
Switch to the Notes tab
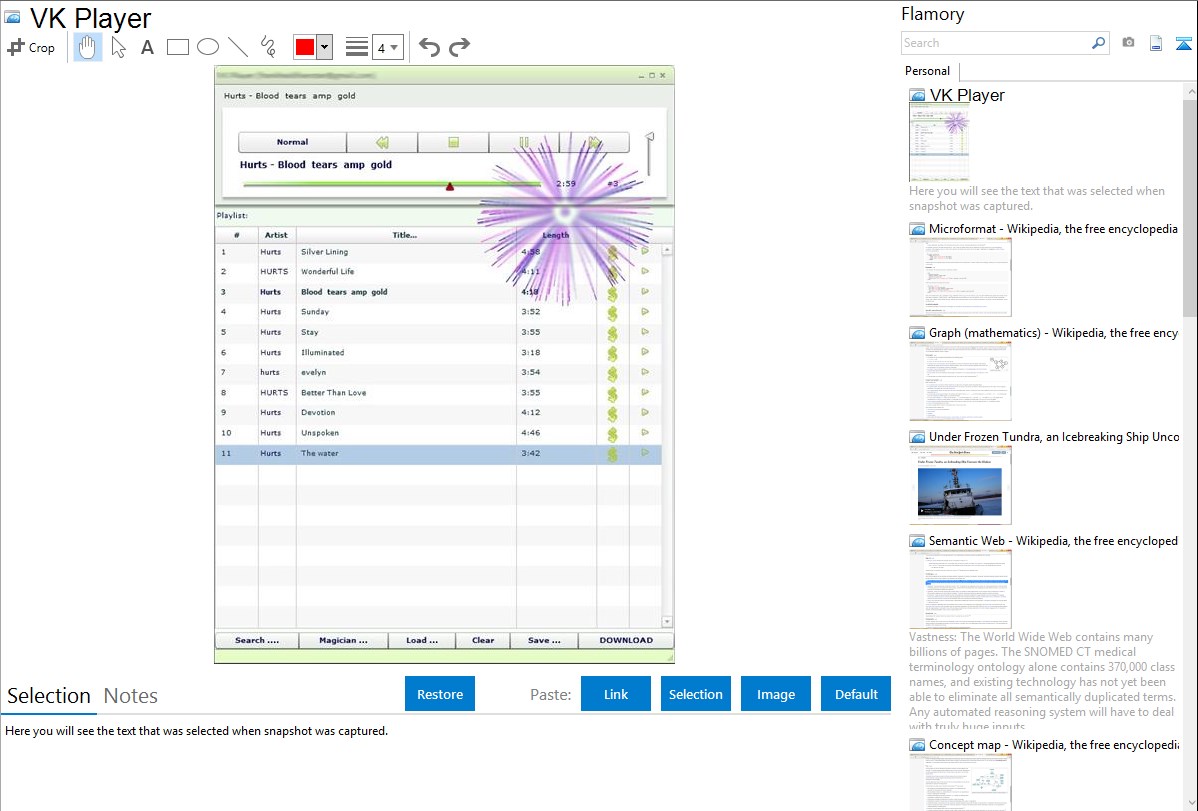[131, 696]
